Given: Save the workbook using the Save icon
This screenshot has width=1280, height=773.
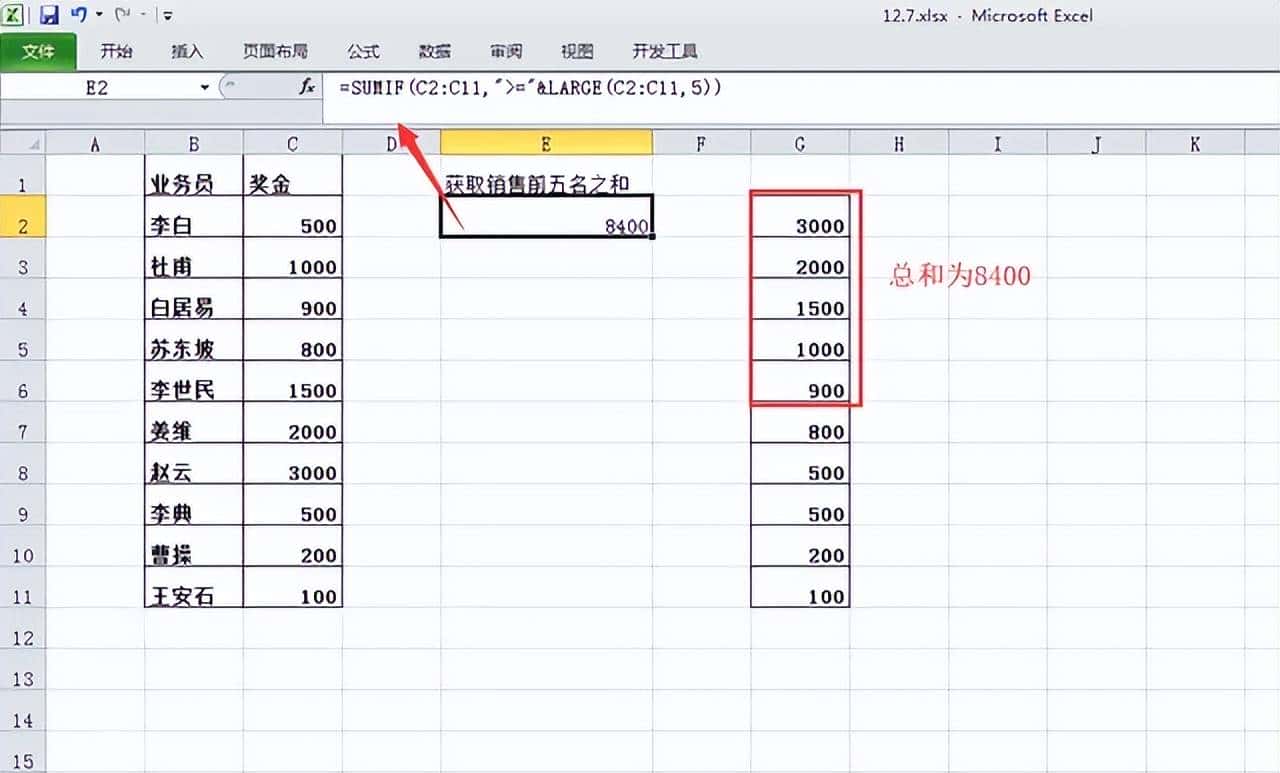Looking at the screenshot, I should [x=47, y=15].
